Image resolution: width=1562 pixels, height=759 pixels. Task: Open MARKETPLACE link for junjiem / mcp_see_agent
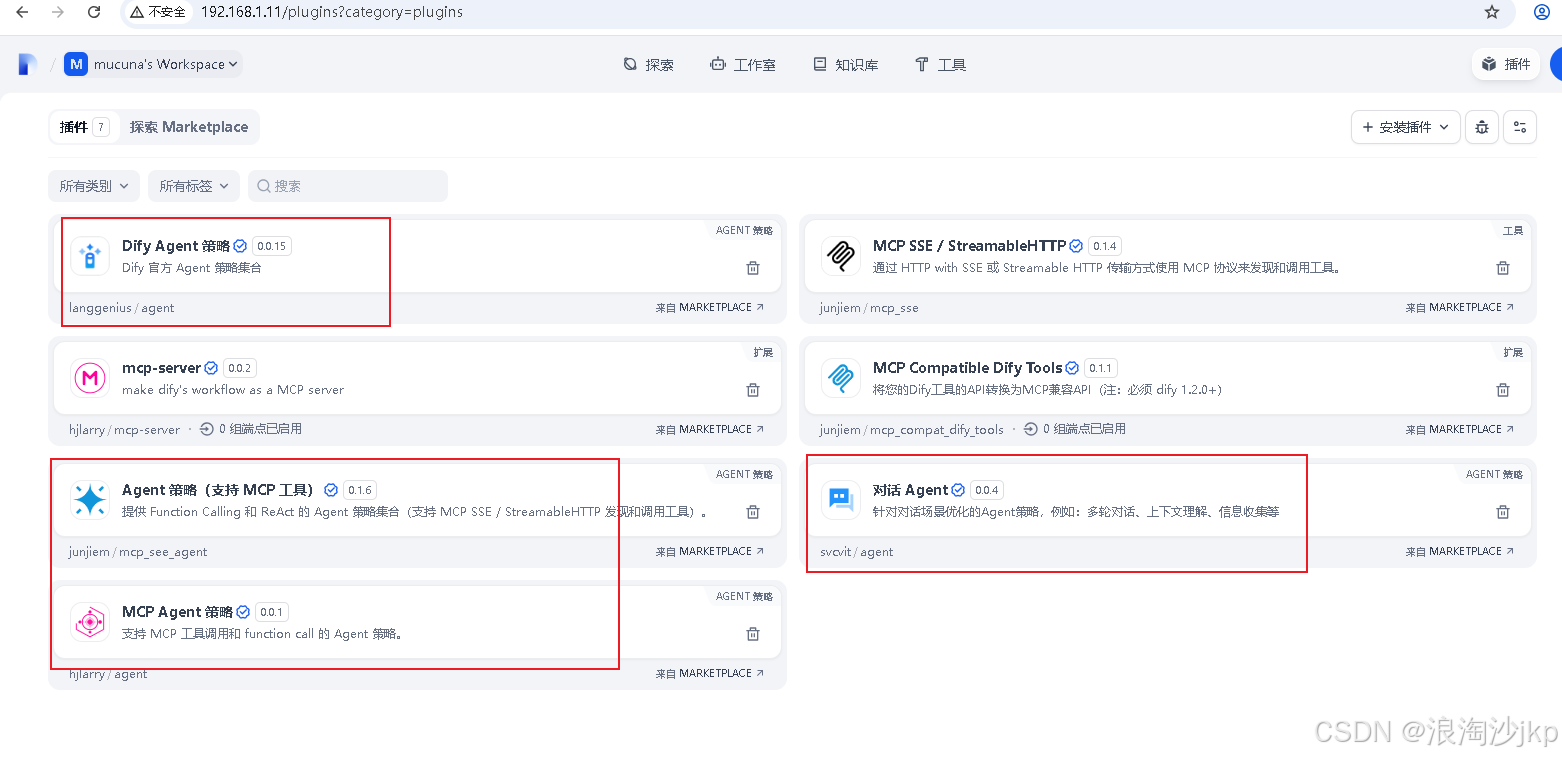click(x=710, y=552)
